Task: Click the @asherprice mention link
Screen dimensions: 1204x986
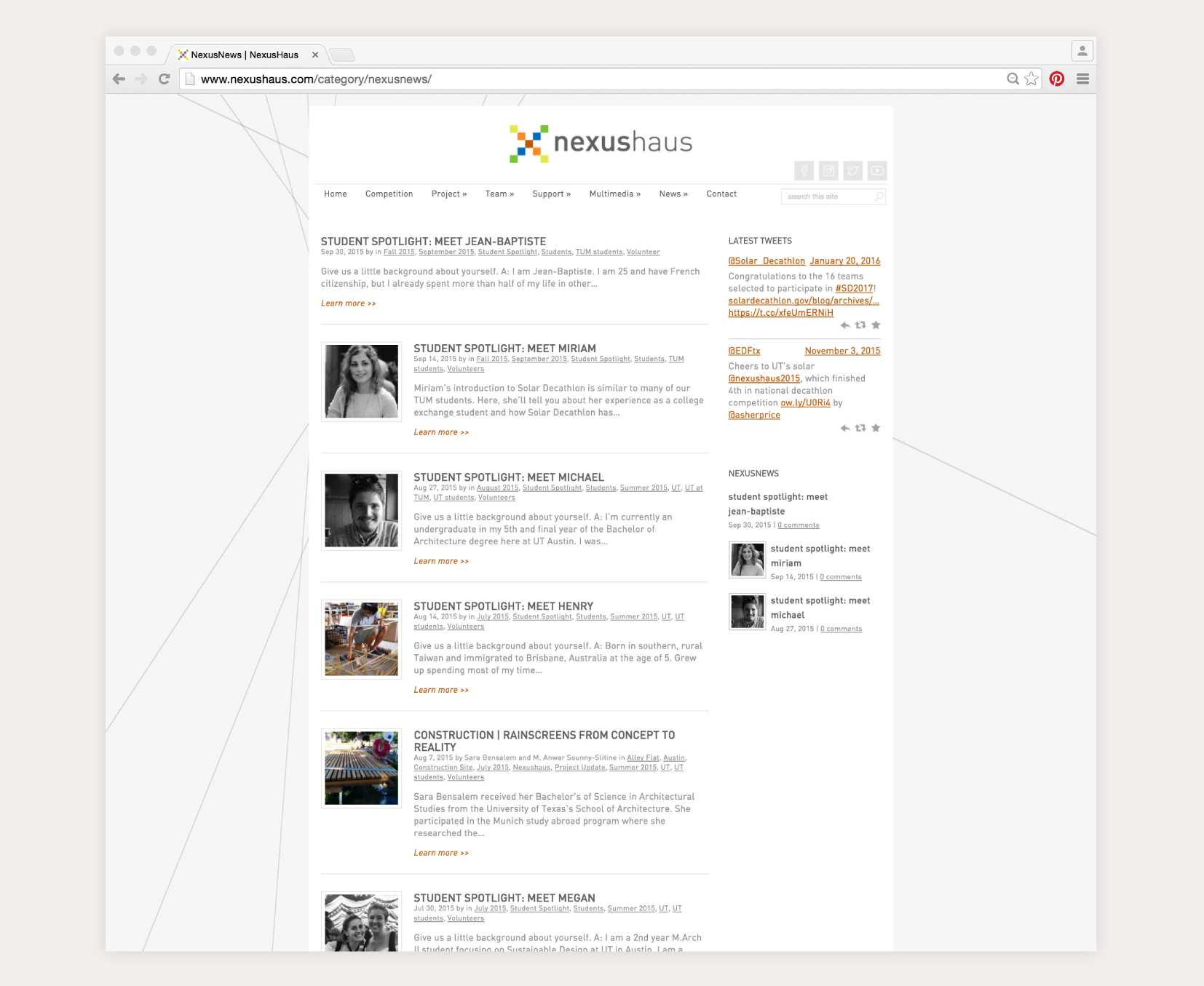Action: click(x=754, y=415)
